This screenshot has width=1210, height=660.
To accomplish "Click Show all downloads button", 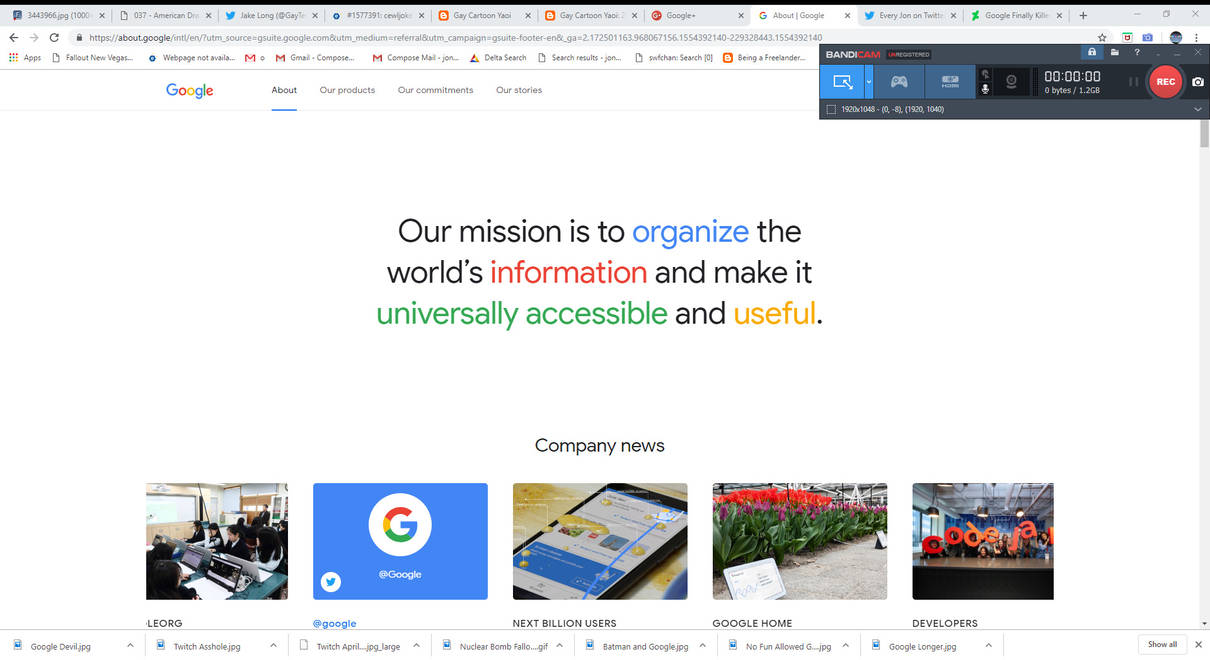I will 1162,645.
